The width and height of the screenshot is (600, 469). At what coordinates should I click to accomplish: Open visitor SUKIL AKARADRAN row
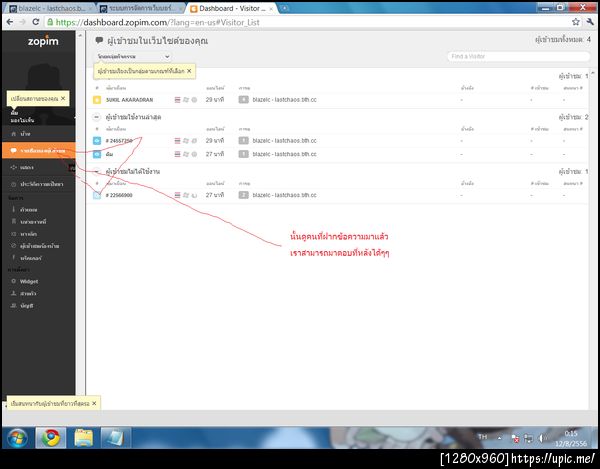(339, 100)
